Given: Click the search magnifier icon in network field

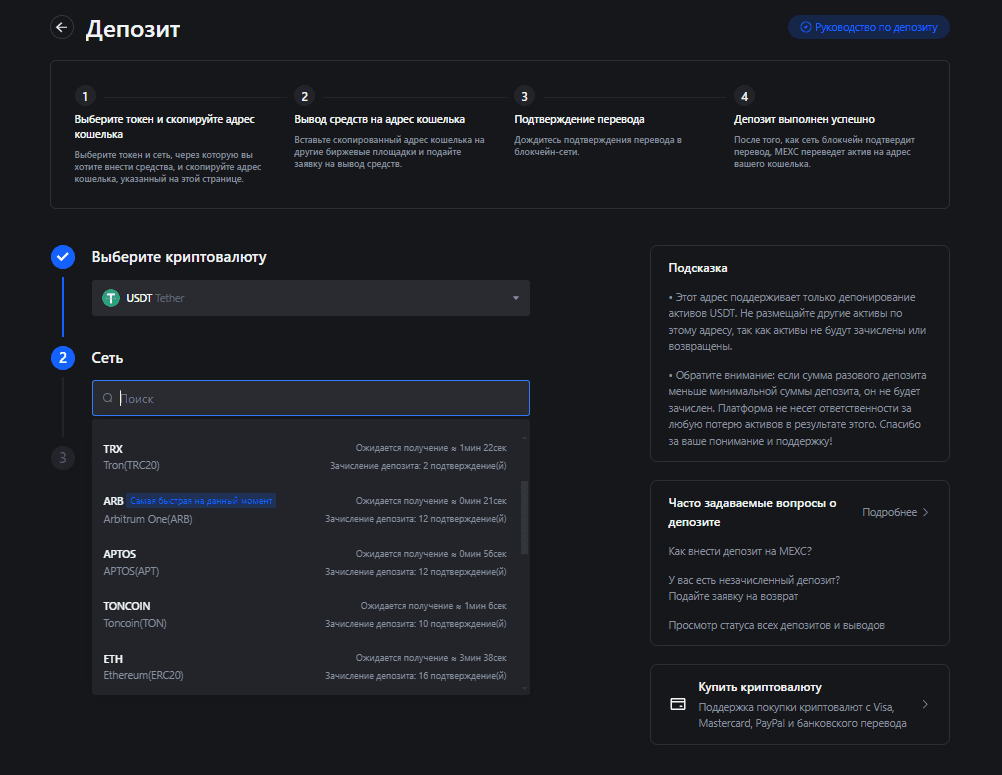Looking at the screenshot, I should point(107,398).
